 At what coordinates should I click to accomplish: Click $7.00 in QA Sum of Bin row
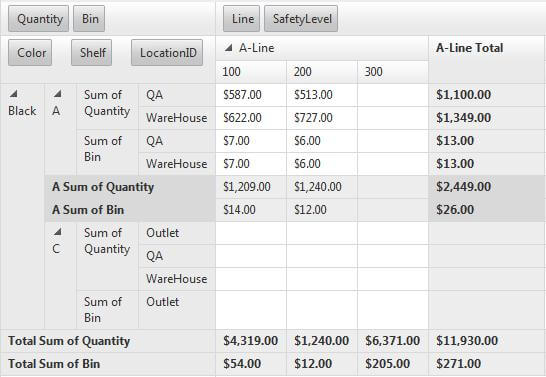coord(251,141)
